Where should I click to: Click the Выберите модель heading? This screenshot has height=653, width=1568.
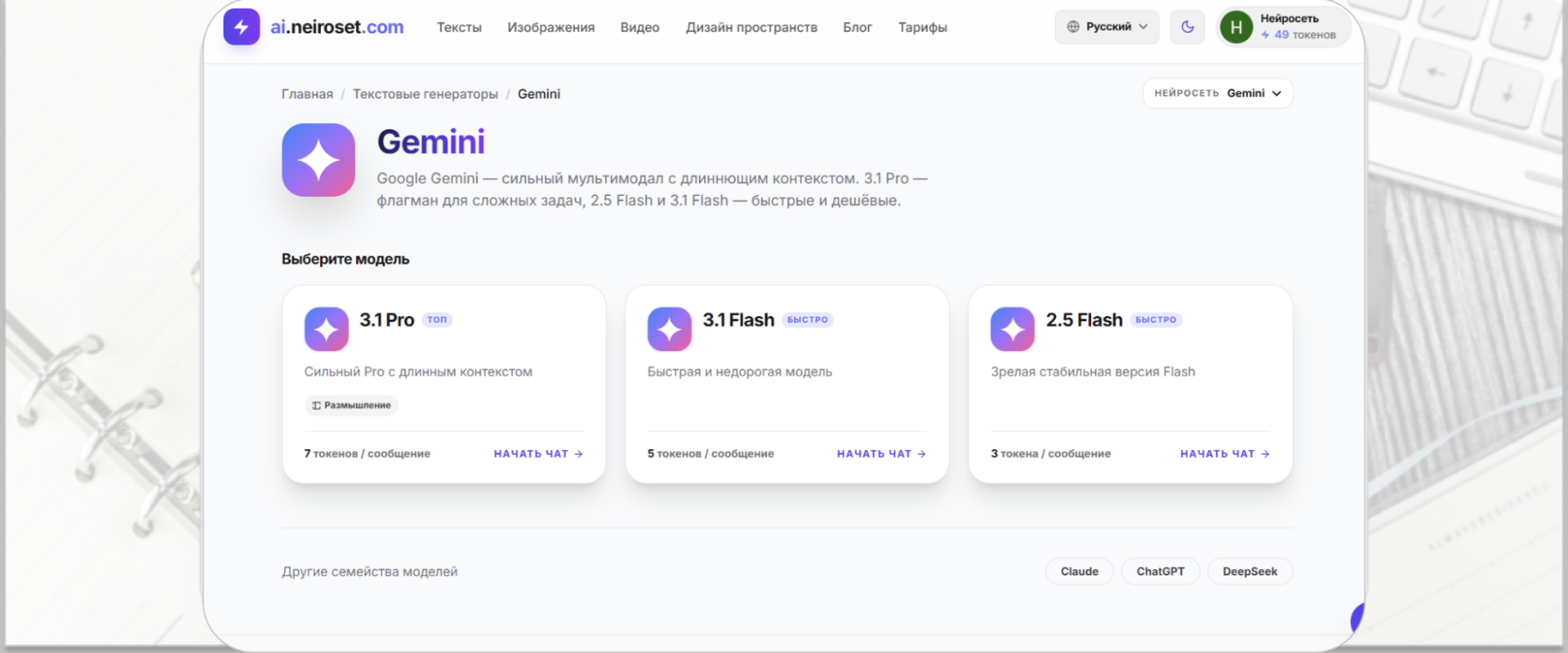[x=346, y=259]
